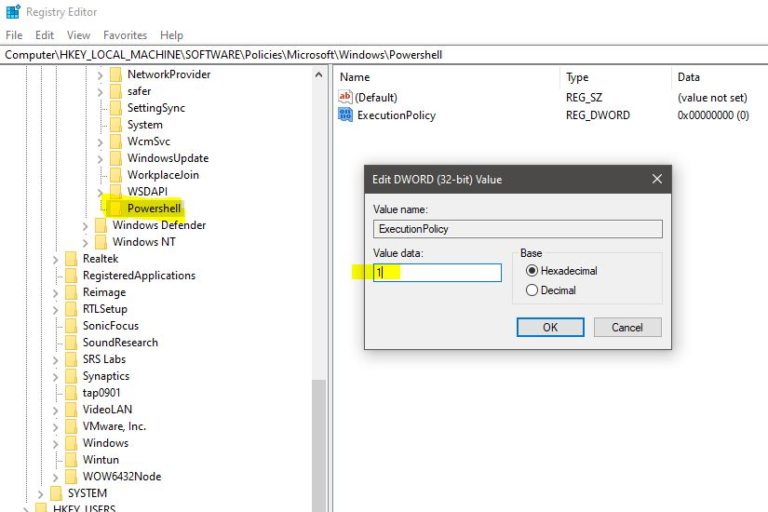
Task: Expand the Windows NT key arrow
Action: click(x=85, y=243)
